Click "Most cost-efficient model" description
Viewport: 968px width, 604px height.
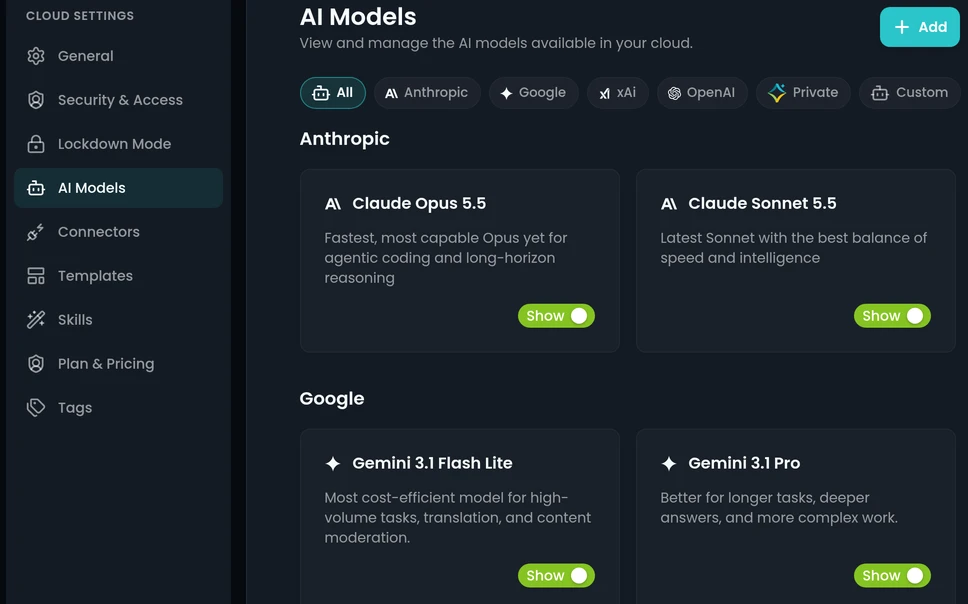coord(458,518)
